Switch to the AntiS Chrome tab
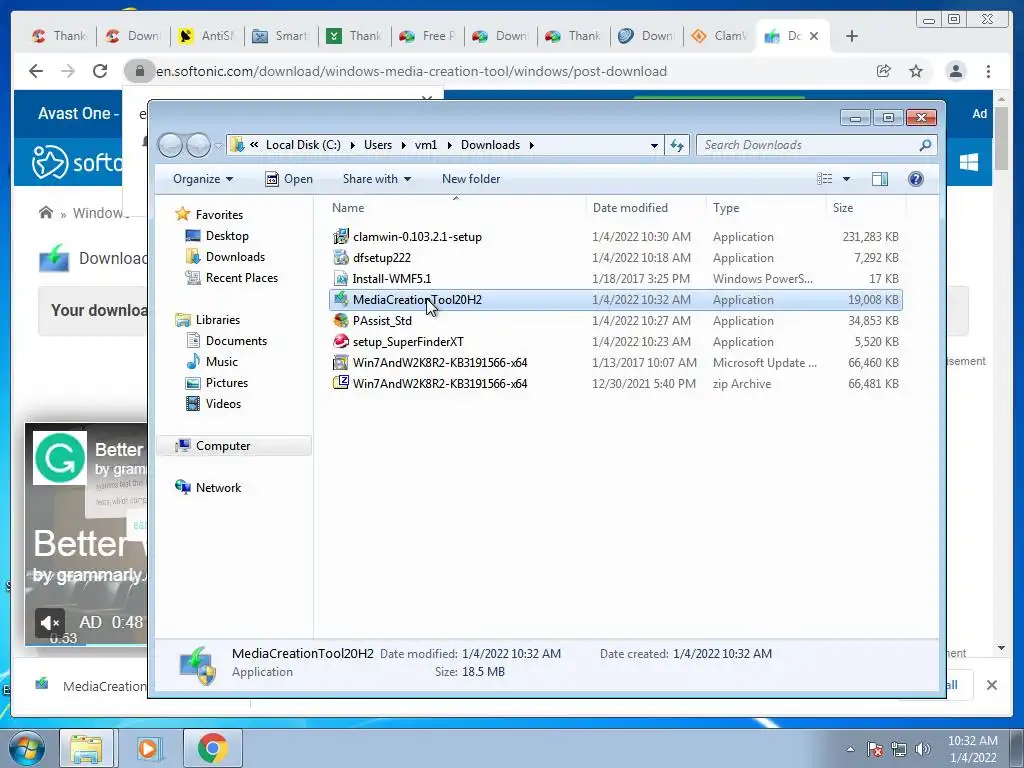Screen dimensions: 1024x768 206,36
